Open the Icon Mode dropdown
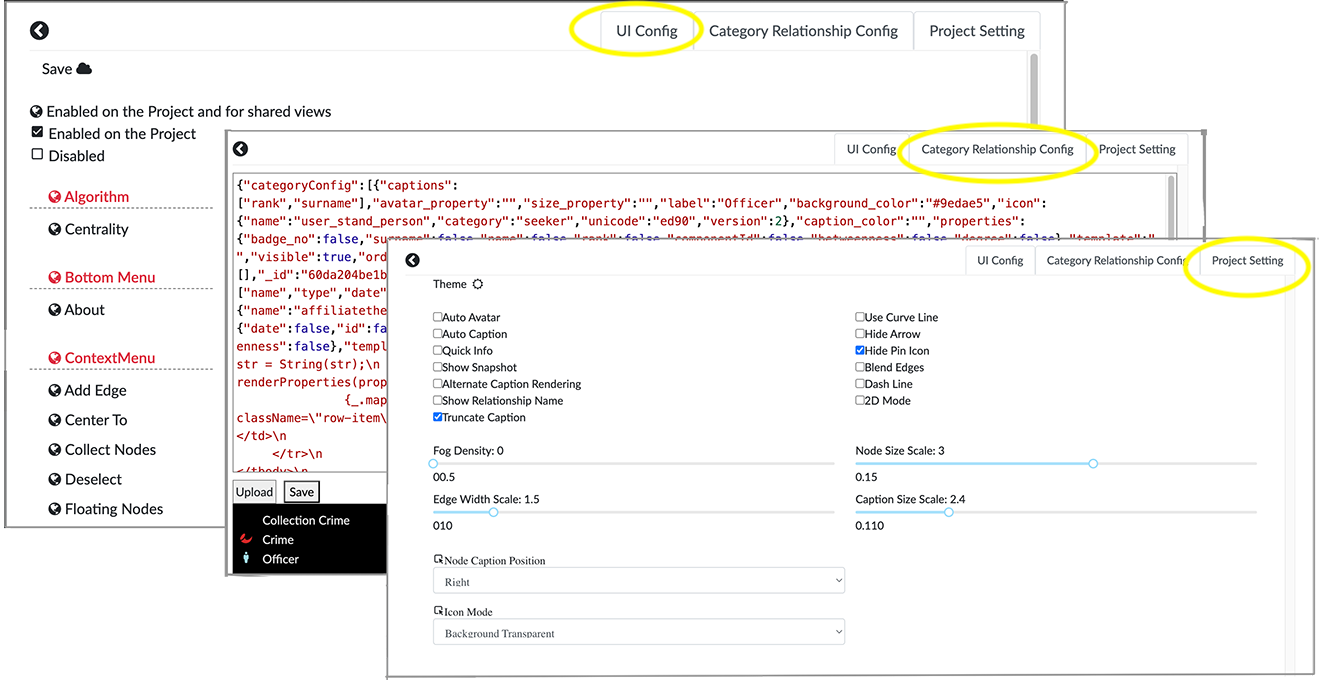The width and height of the screenshot is (1320, 680). click(638, 632)
